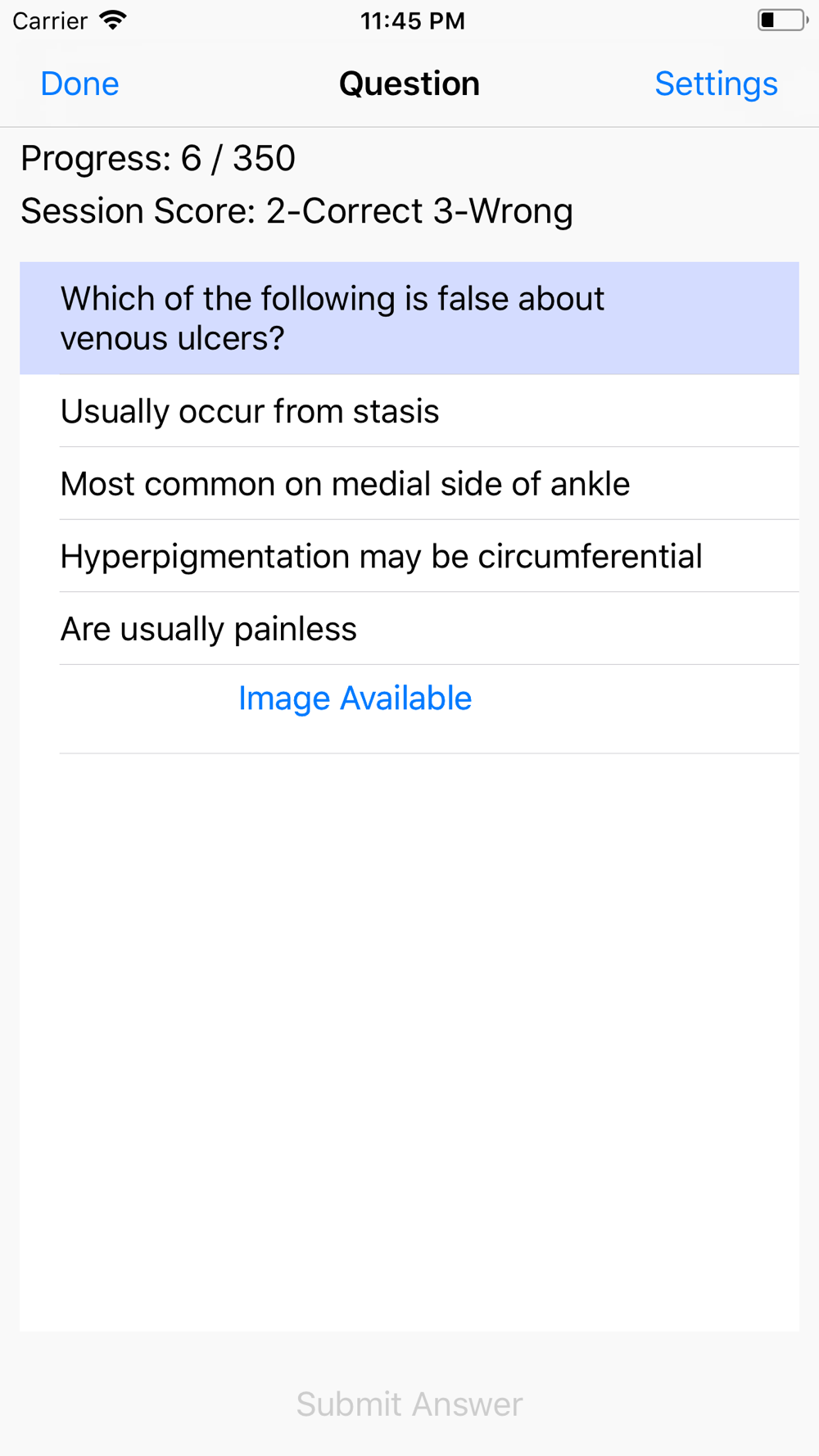The height and width of the screenshot is (1456, 819).
Task: Tap the Session Score label
Action: pyautogui.click(x=296, y=211)
